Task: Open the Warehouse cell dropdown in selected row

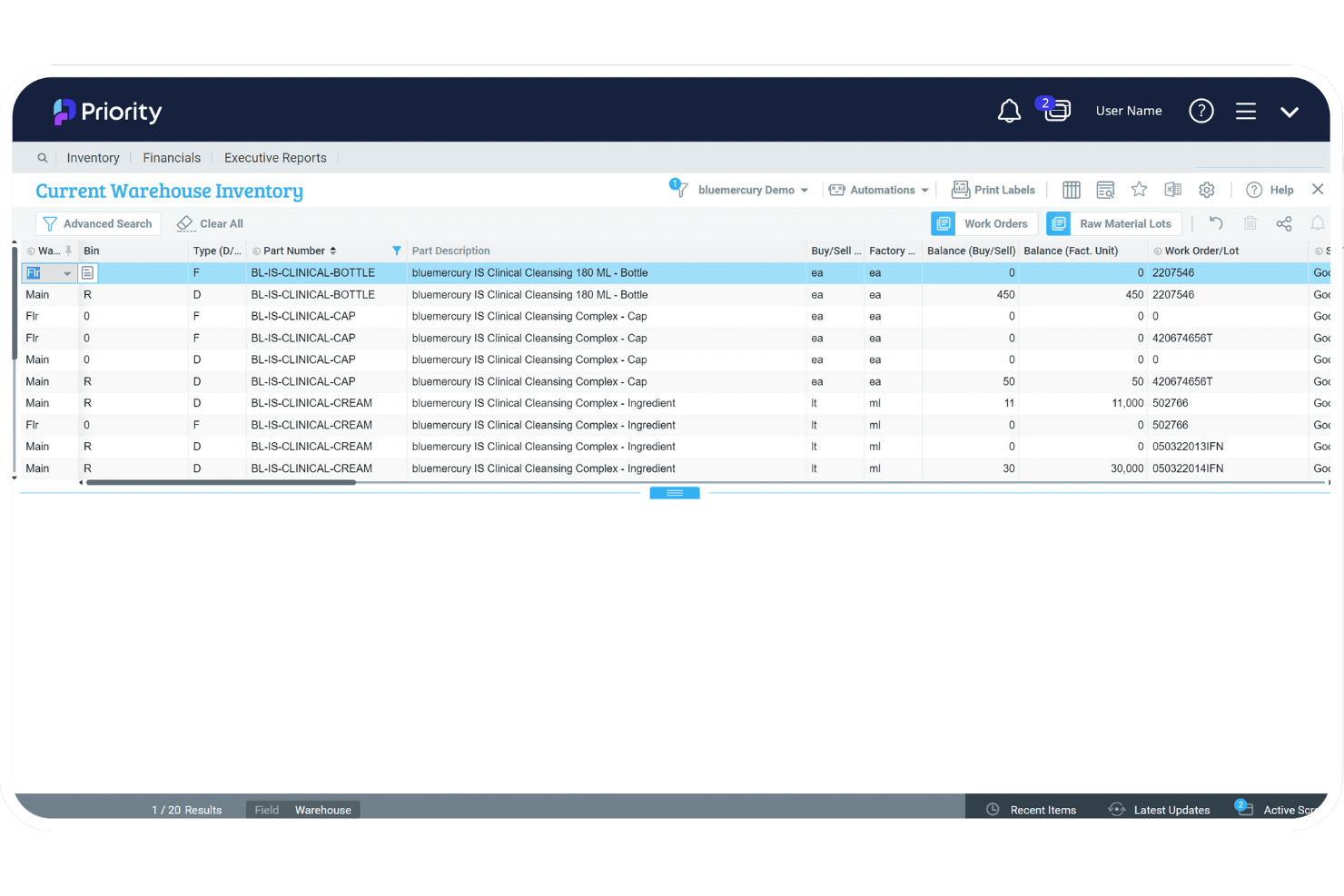Action: coord(66,272)
